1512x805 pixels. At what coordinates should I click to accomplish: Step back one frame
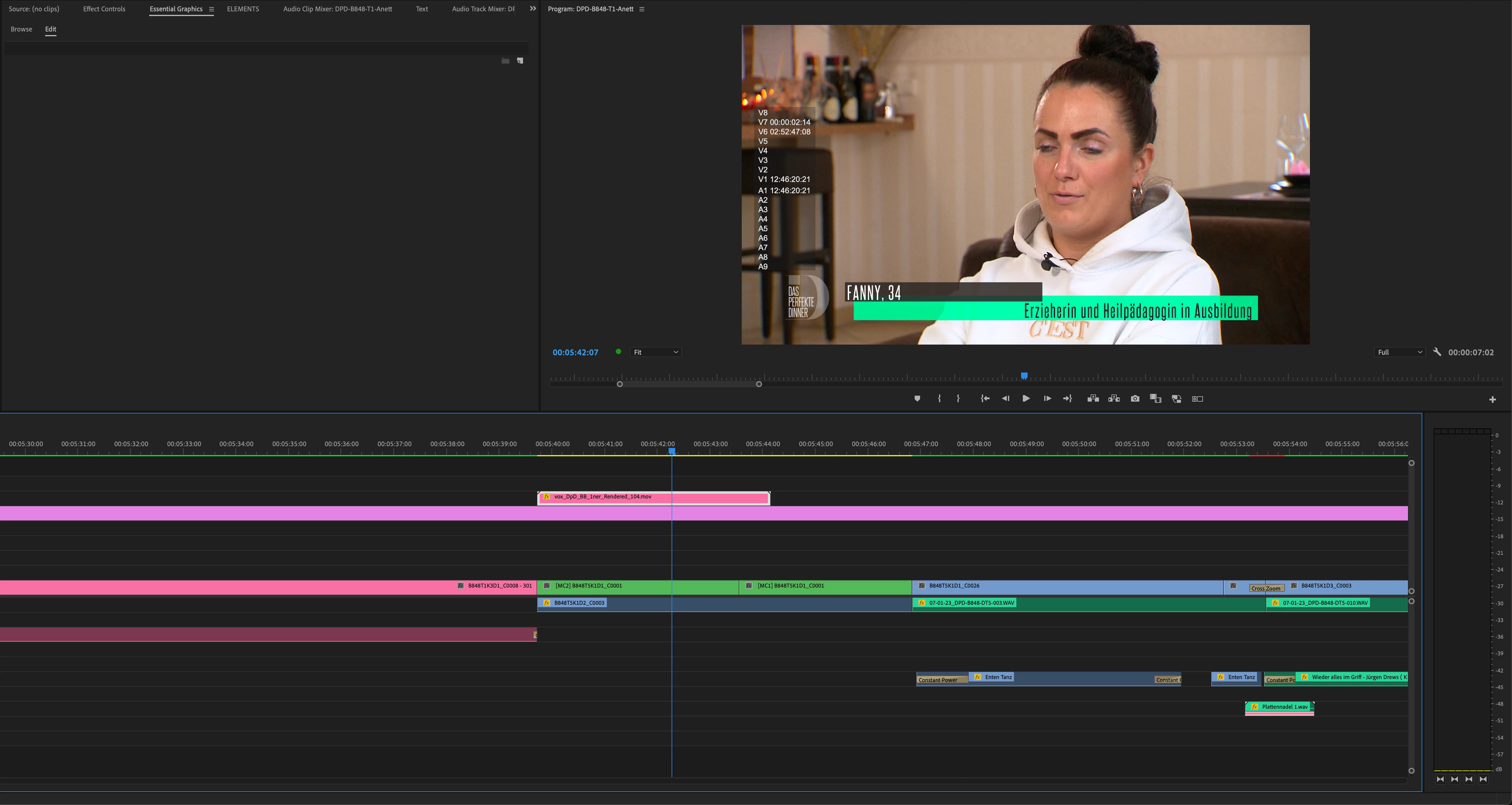click(x=1005, y=399)
